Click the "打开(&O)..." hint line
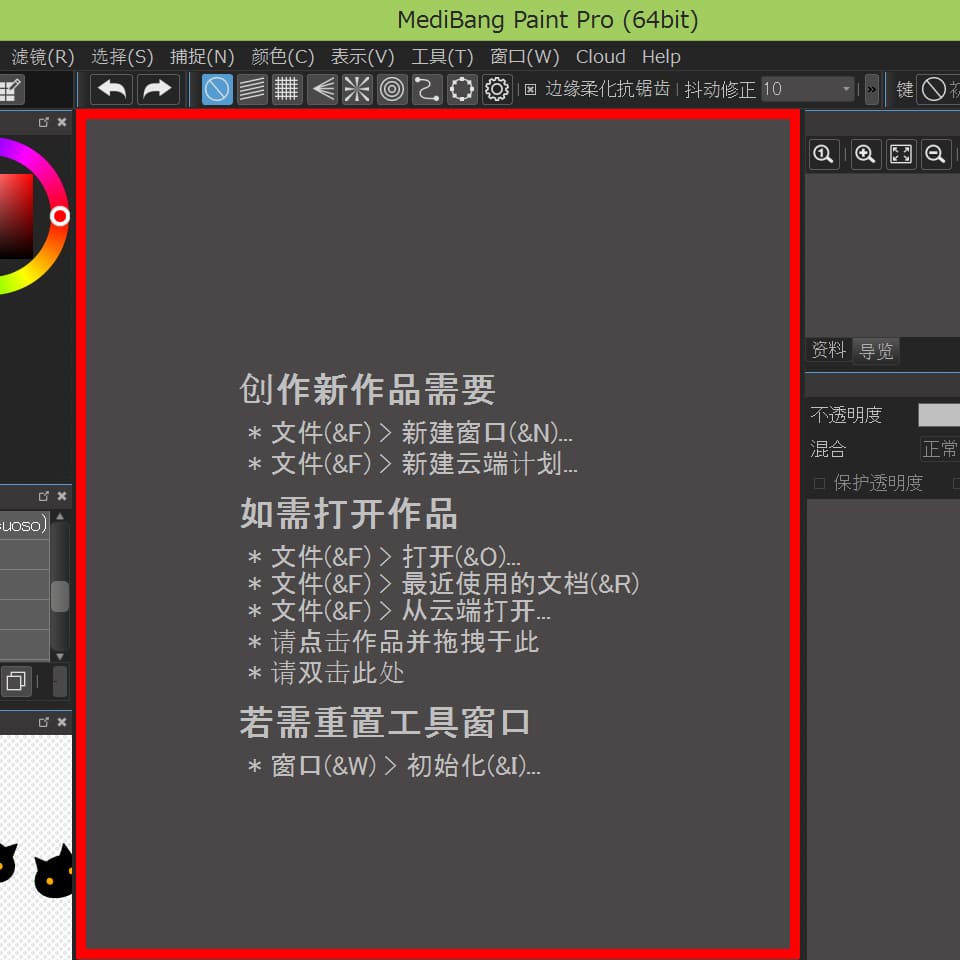The height and width of the screenshot is (960, 960). pyautogui.click(x=461, y=557)
